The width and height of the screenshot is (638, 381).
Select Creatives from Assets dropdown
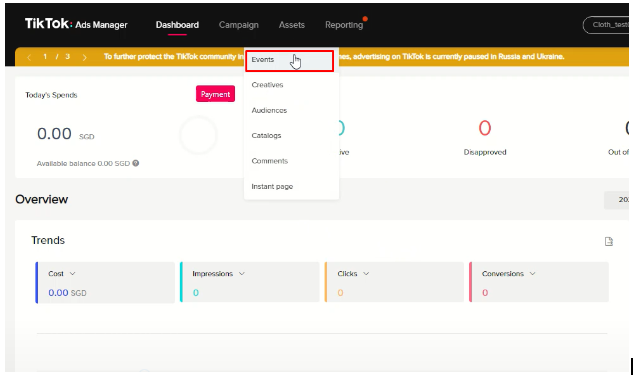(x=267, y=85)
